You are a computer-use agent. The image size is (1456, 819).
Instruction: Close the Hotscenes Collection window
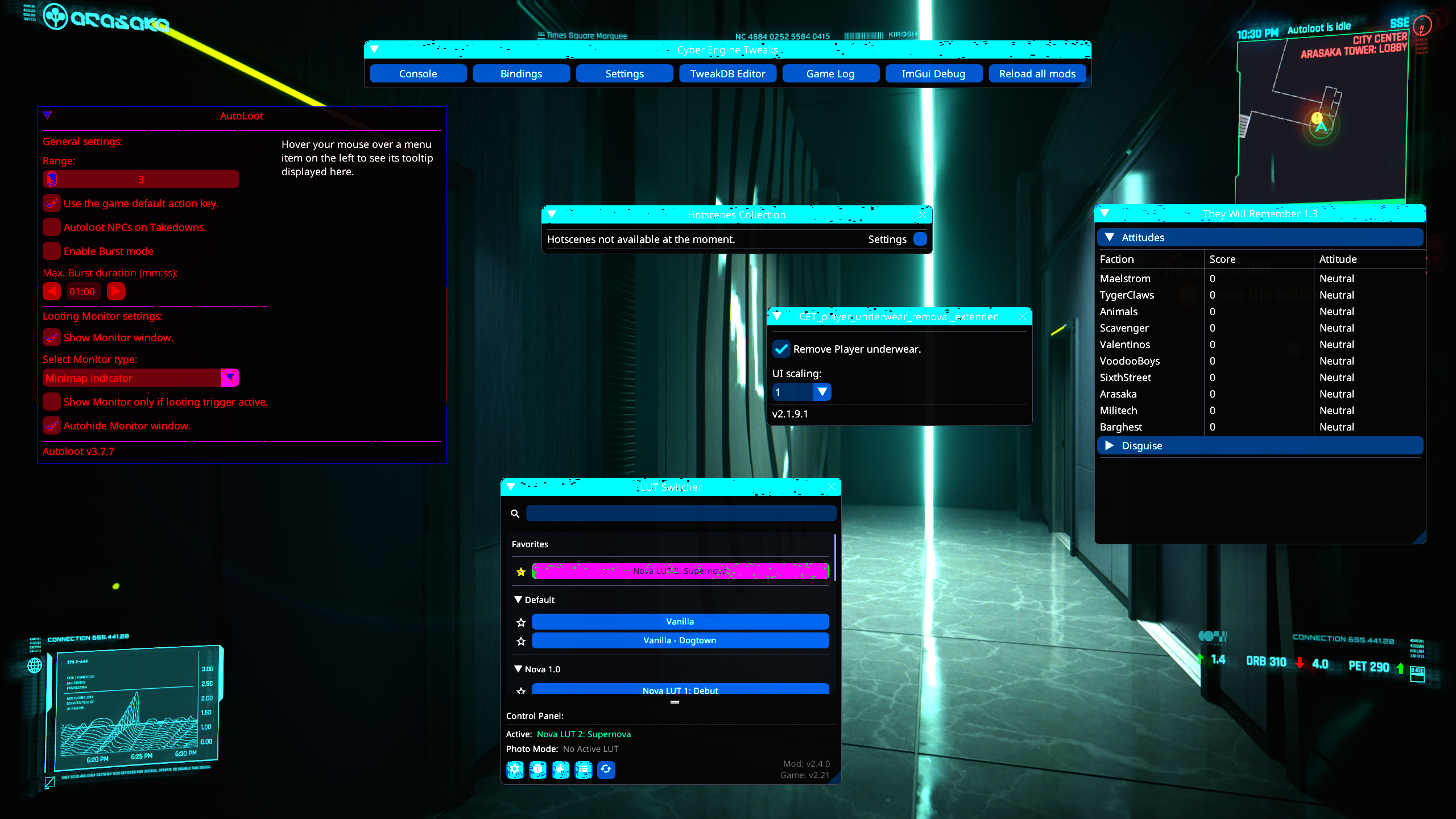tap(923, 214)
